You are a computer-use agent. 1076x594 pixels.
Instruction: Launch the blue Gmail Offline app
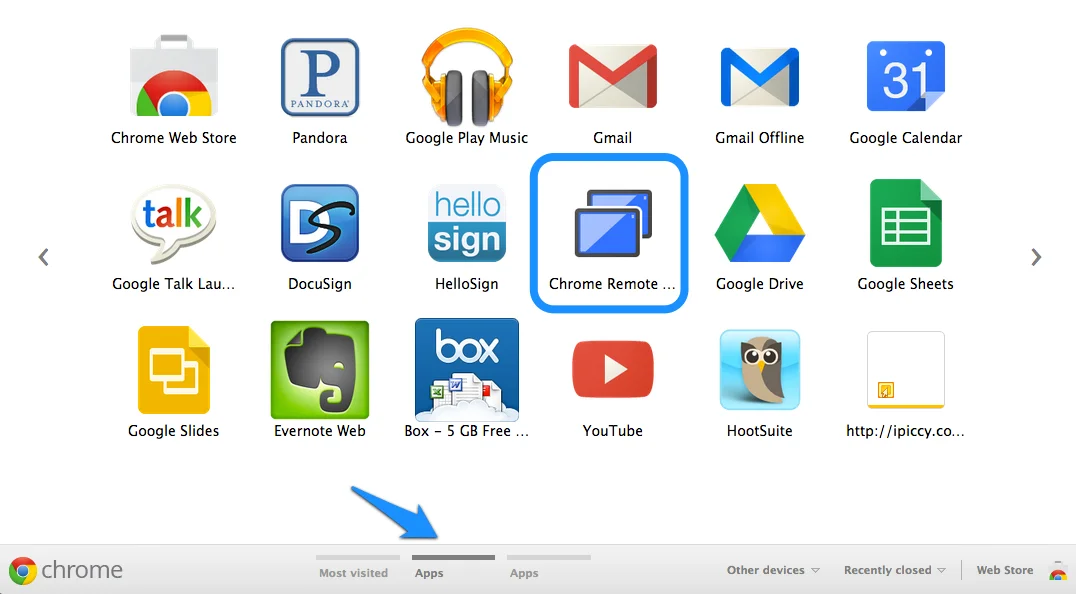point(760,77)
